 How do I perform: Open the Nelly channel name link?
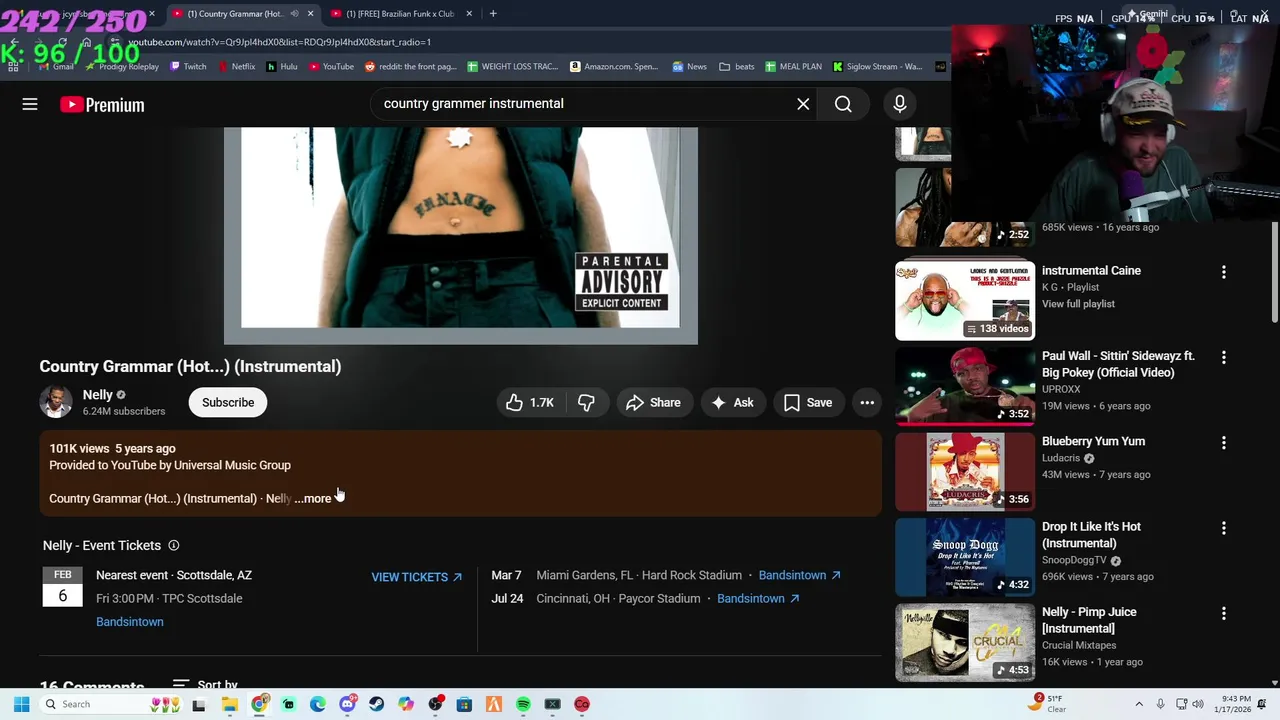point(98,395)
